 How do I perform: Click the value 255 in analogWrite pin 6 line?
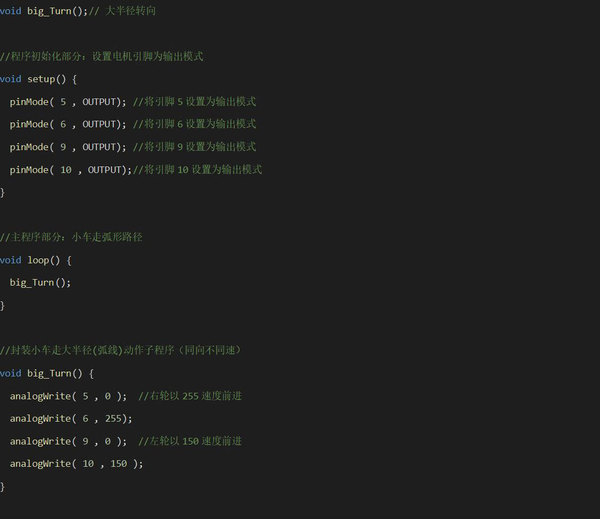click(117, 418)
